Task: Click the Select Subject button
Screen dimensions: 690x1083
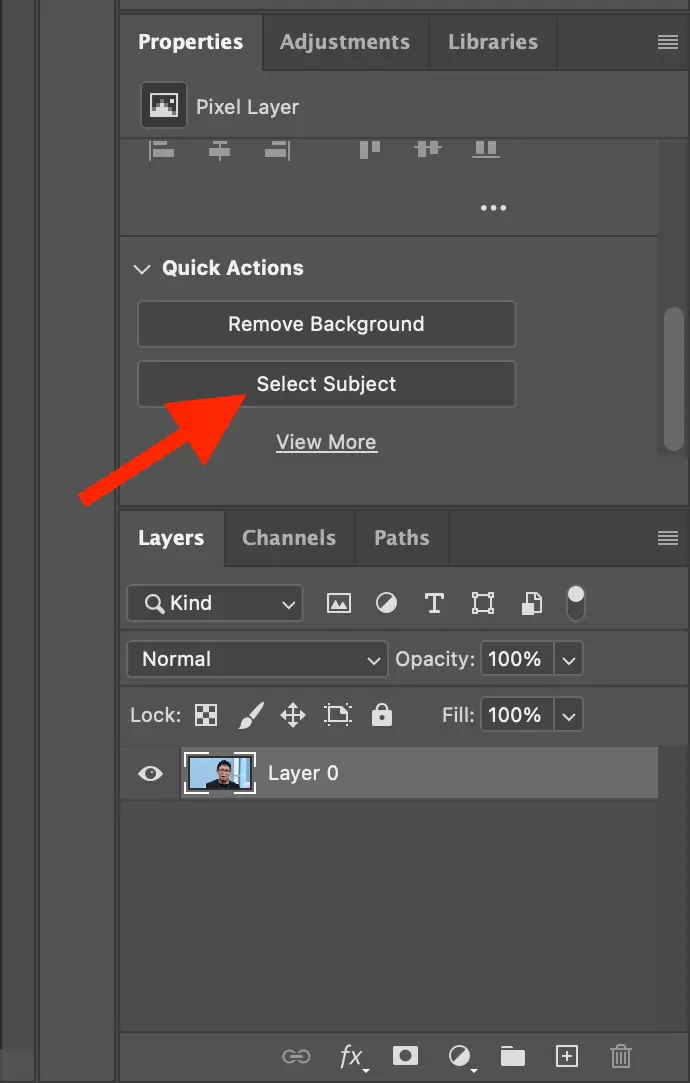Action: (x=326, y=384)
